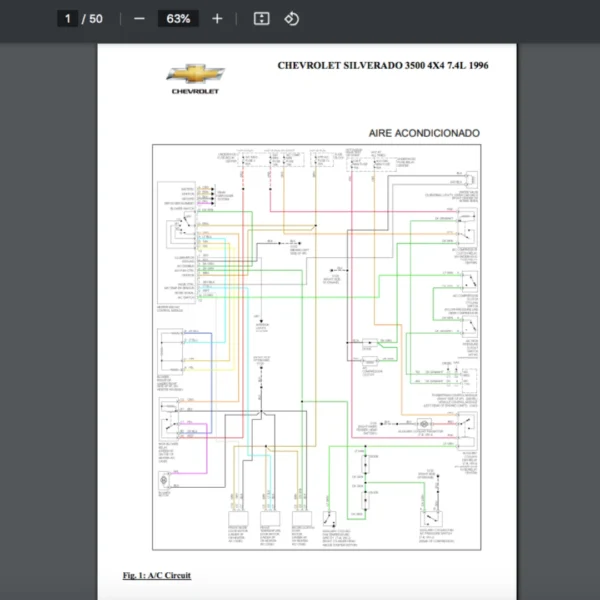Click the 63% zoom level field
The image size is (600, 600).
(179, 19)
